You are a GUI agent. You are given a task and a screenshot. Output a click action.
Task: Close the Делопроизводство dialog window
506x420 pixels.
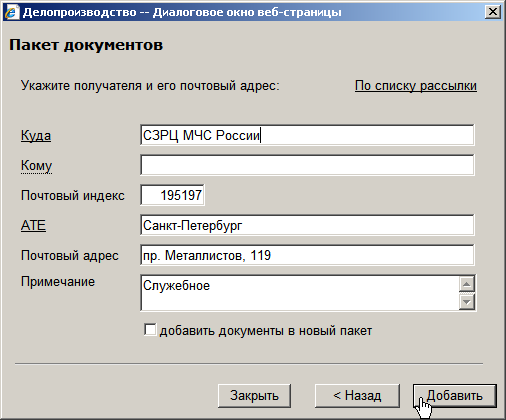click(x=492, y=12)
